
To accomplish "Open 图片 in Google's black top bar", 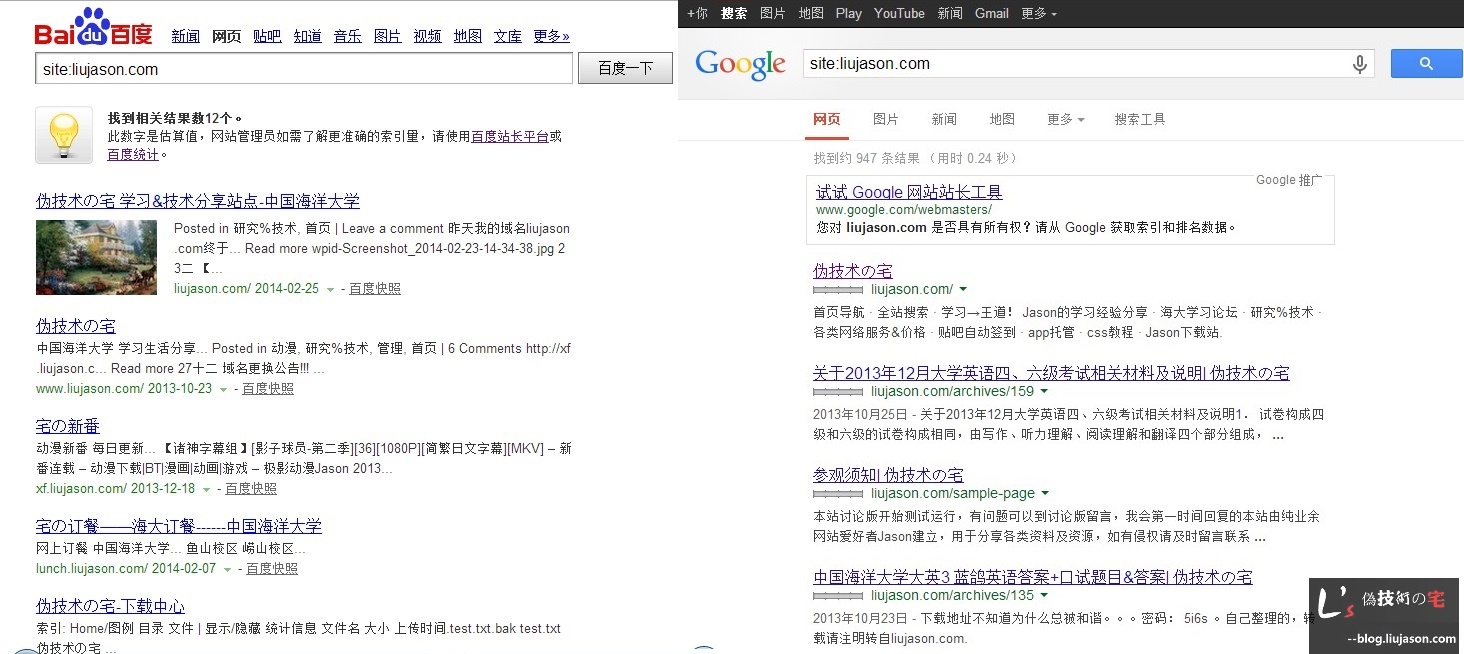I will pos(773,13).
